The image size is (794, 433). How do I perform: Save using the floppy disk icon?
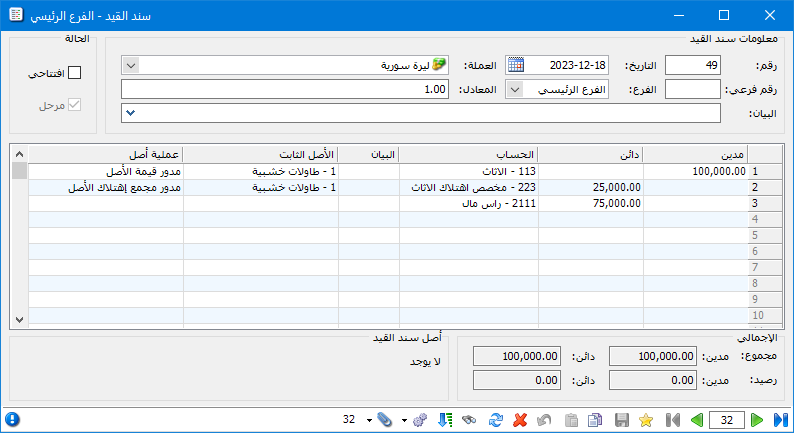(622, 420)
